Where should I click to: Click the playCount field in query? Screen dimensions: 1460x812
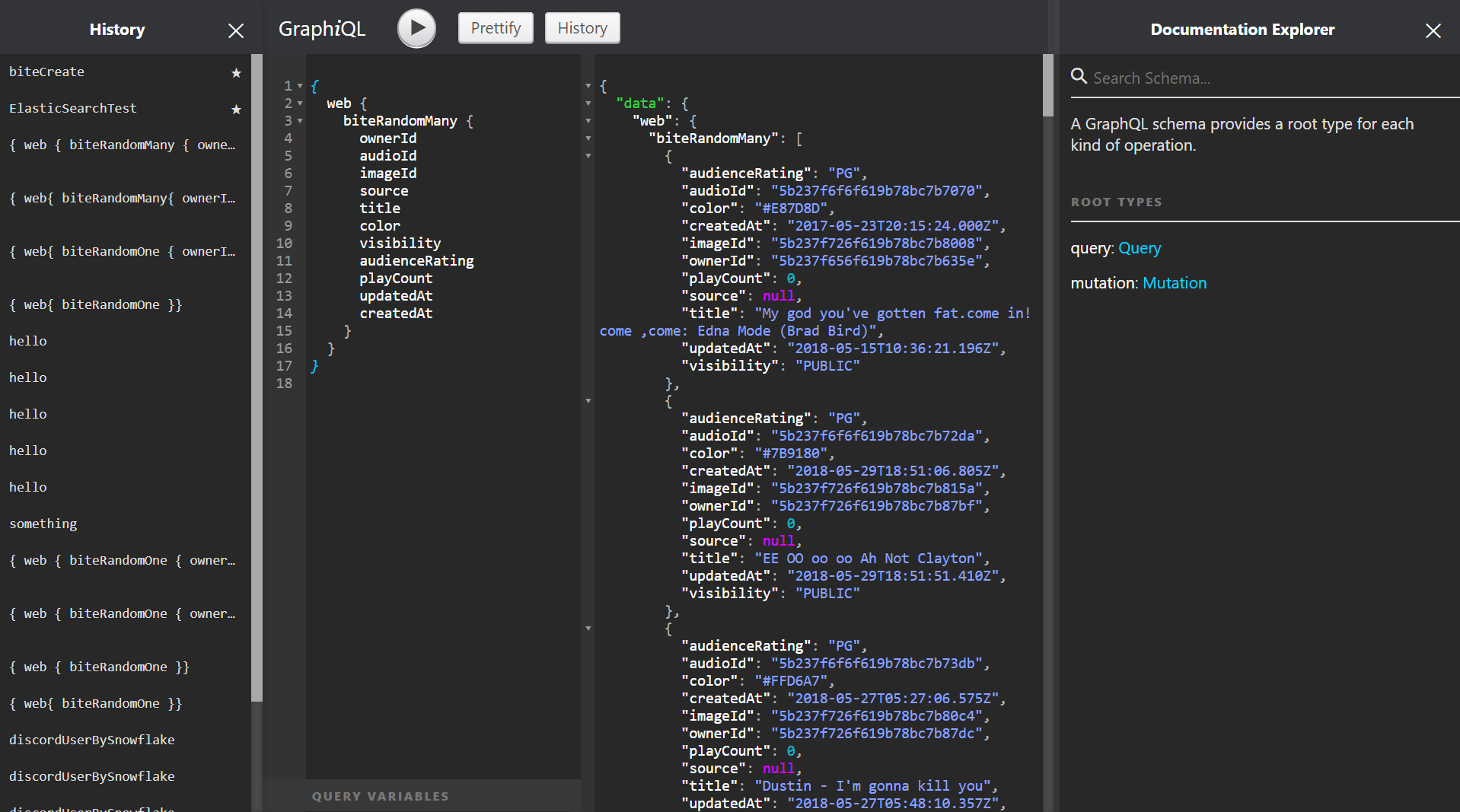pyautogui.click(x=396, y=279)
